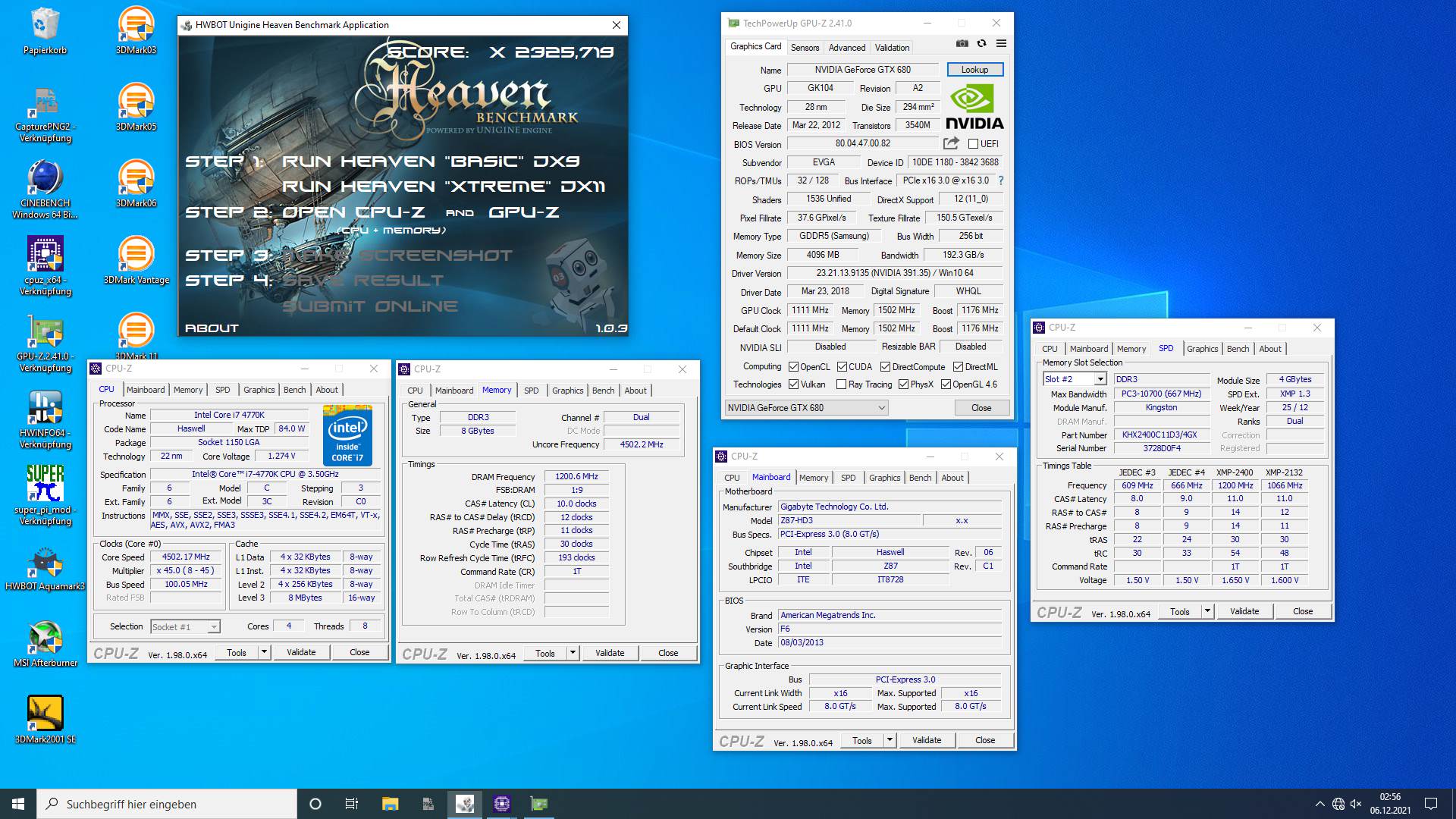This screenshot has height=819, width=1456.
Task: Click the GPU-Z screenshot camera icon
Action: 962,44
